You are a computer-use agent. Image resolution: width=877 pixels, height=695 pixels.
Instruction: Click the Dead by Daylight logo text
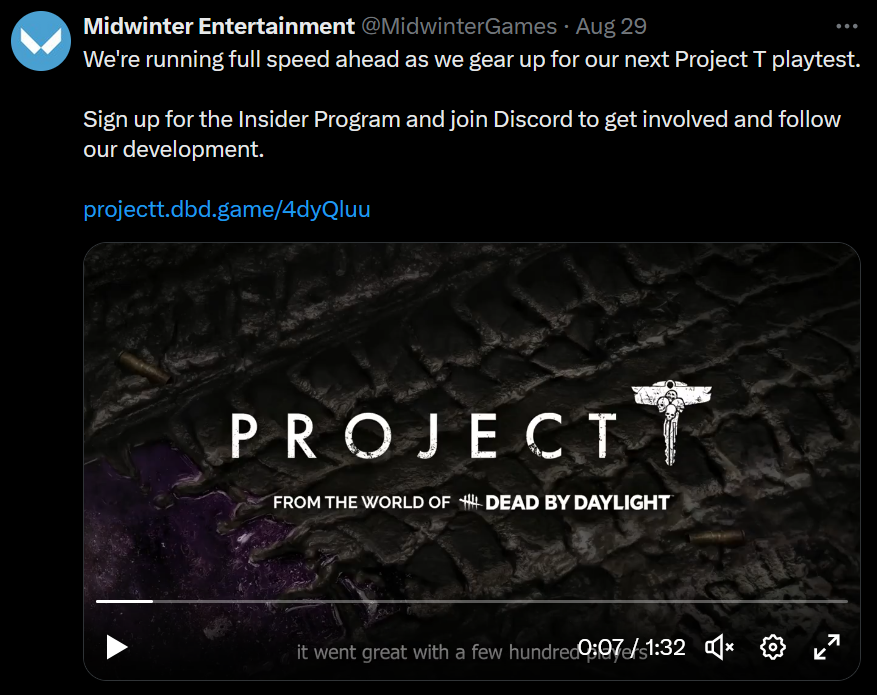tap(577, 503)
